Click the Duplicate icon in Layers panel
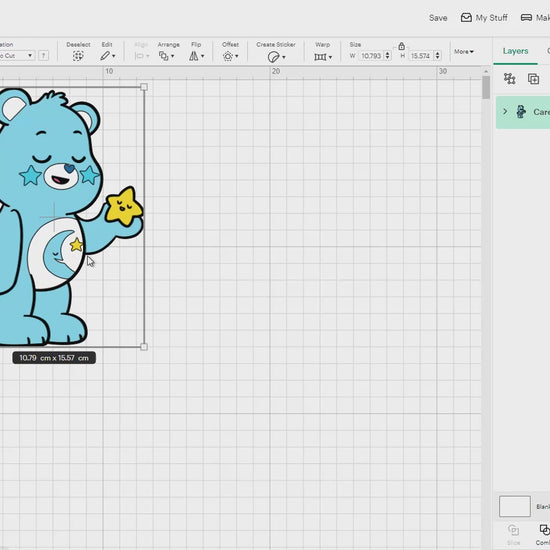The width and height of the screenshot is (550, 550). click(533, 79)
